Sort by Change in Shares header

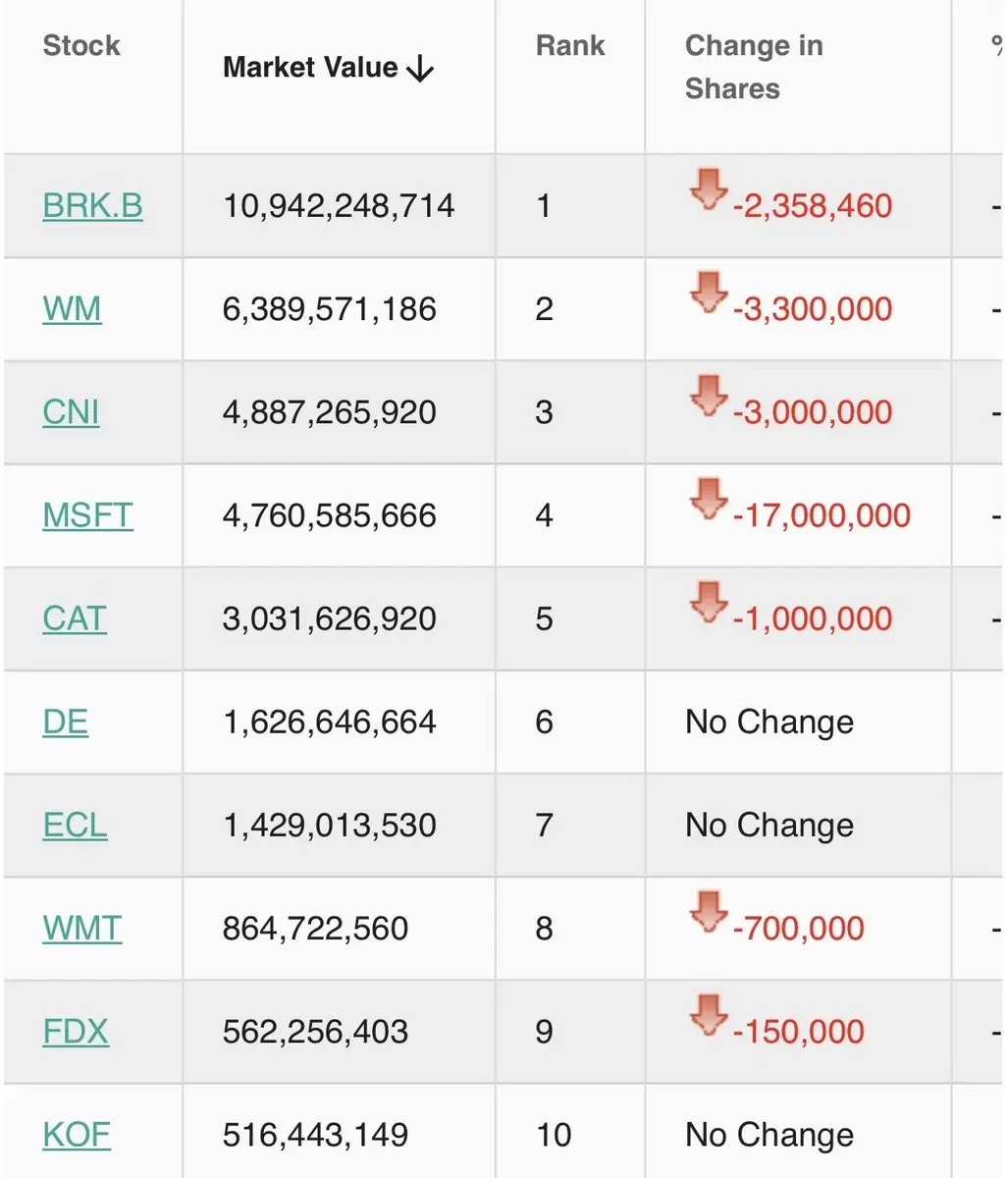pyautogui.click(x=753, y=67)
